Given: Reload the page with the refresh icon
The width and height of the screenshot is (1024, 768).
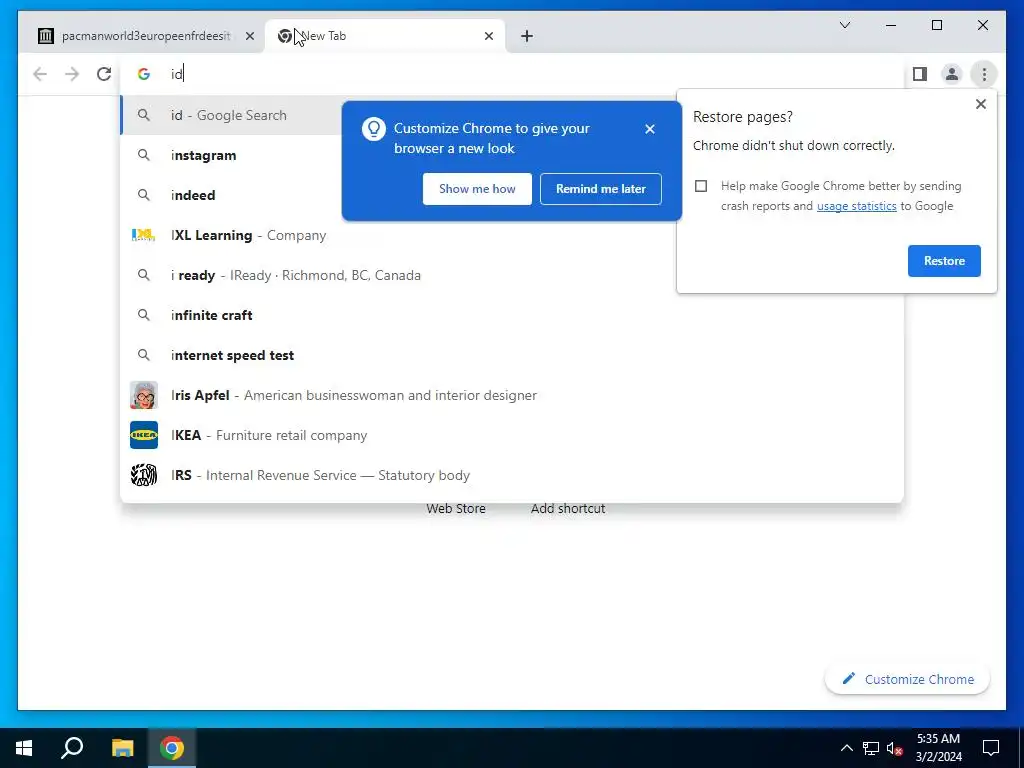Looking at the screenshot, I should coord(104,74).
